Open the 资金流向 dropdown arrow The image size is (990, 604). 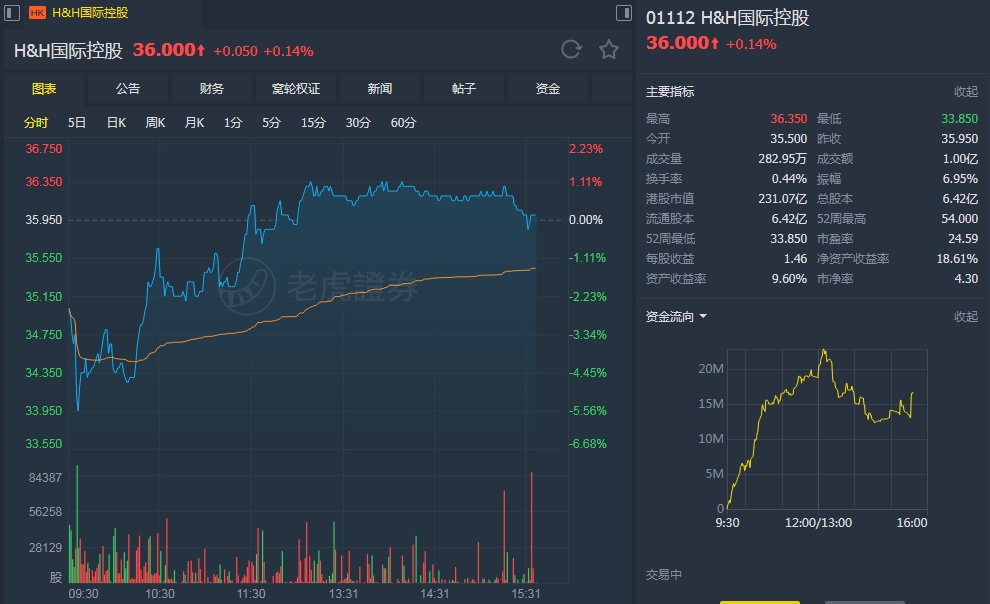click(703, 316)
